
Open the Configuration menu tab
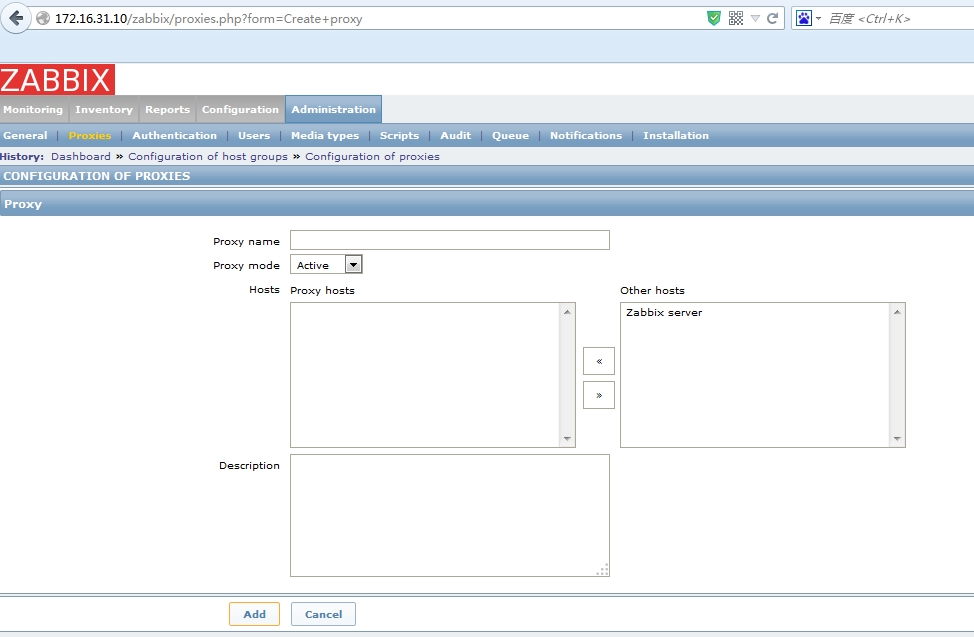coord(240,109)
